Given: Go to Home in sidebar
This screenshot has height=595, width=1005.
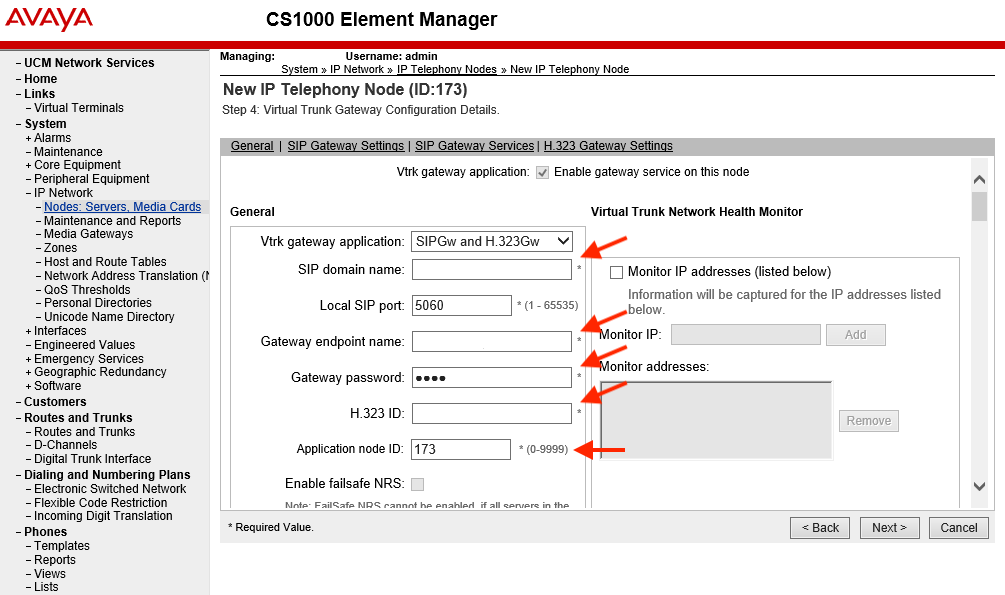Looking at the screenshot, I should coord(40,79).
